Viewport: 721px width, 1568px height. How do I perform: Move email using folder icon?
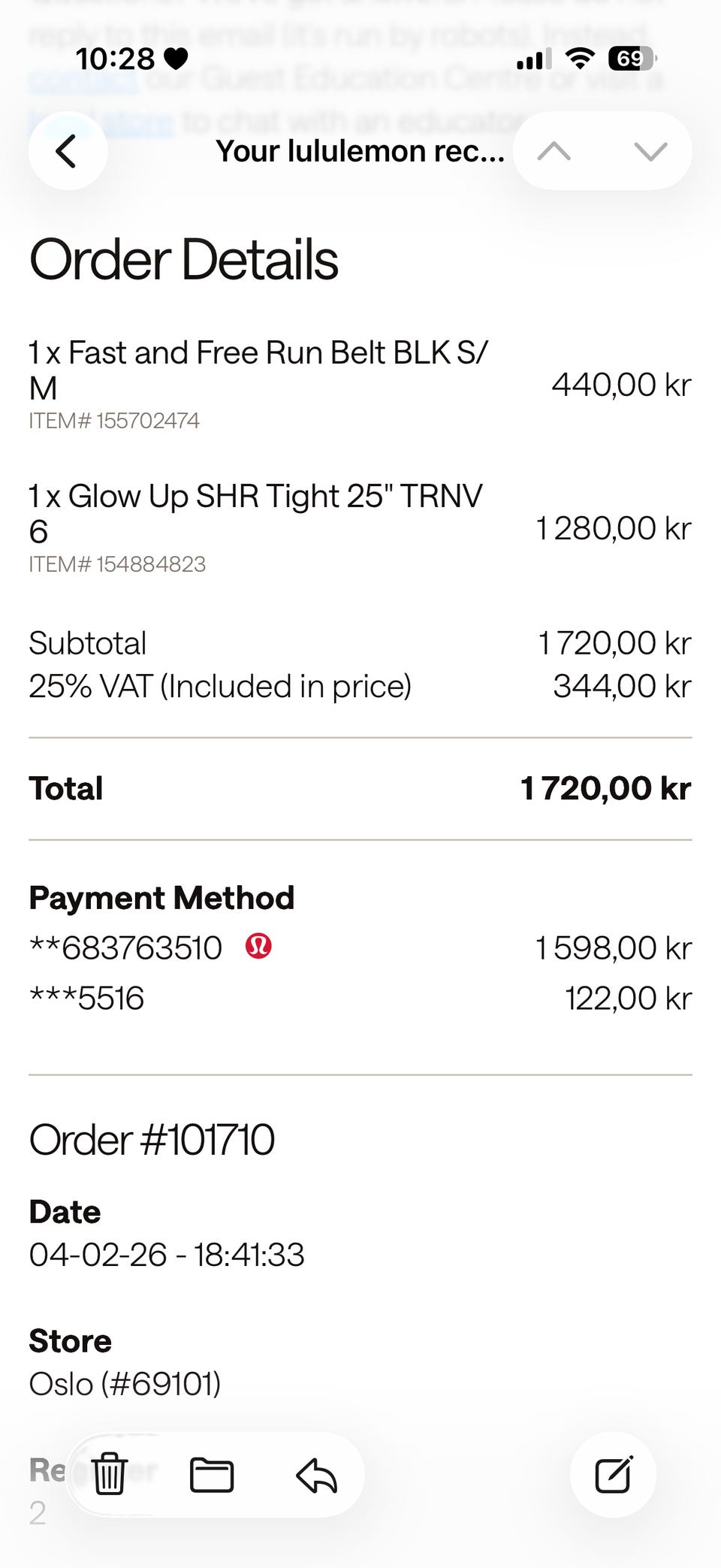pyautogui.click(x=212, y=1474)
